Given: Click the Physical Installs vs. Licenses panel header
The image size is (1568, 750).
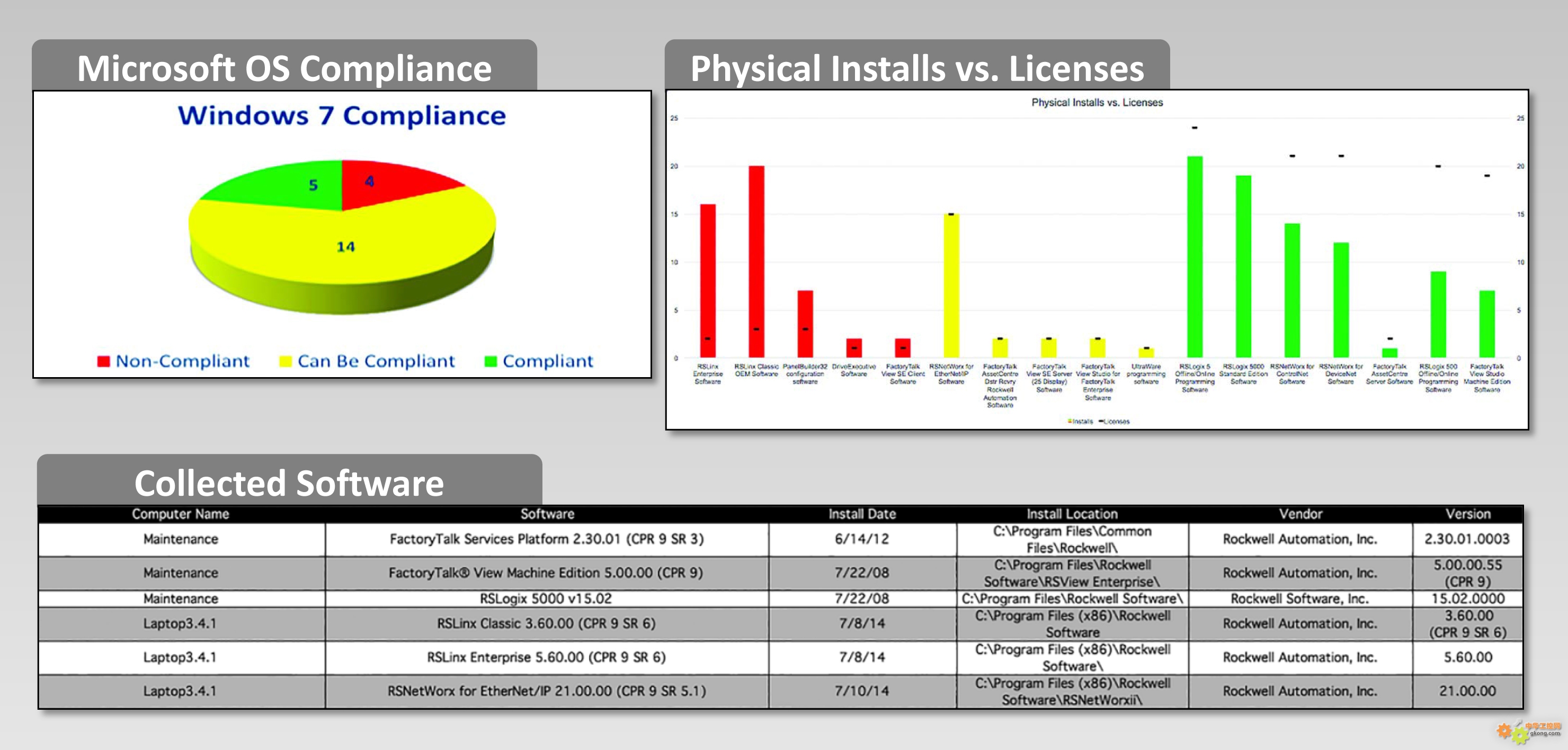Looking at the screenshot, I should [916, 66].
